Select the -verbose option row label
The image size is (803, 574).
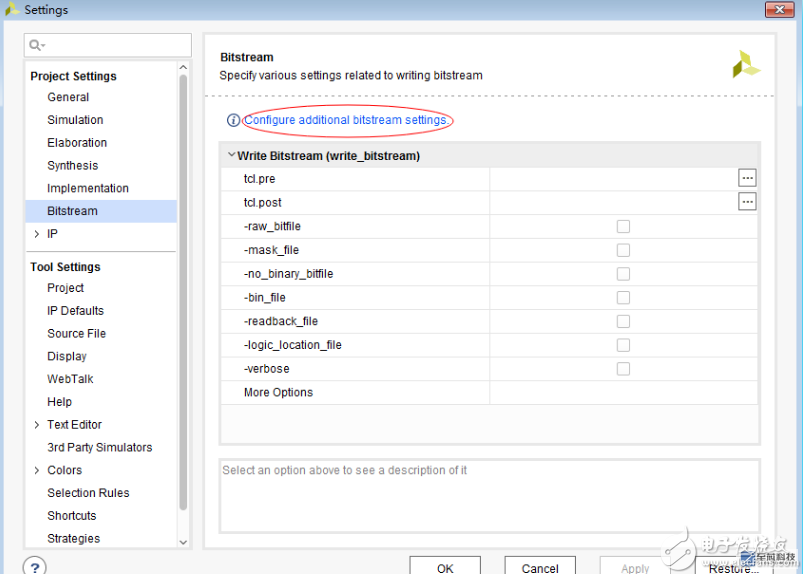(267, 369)
